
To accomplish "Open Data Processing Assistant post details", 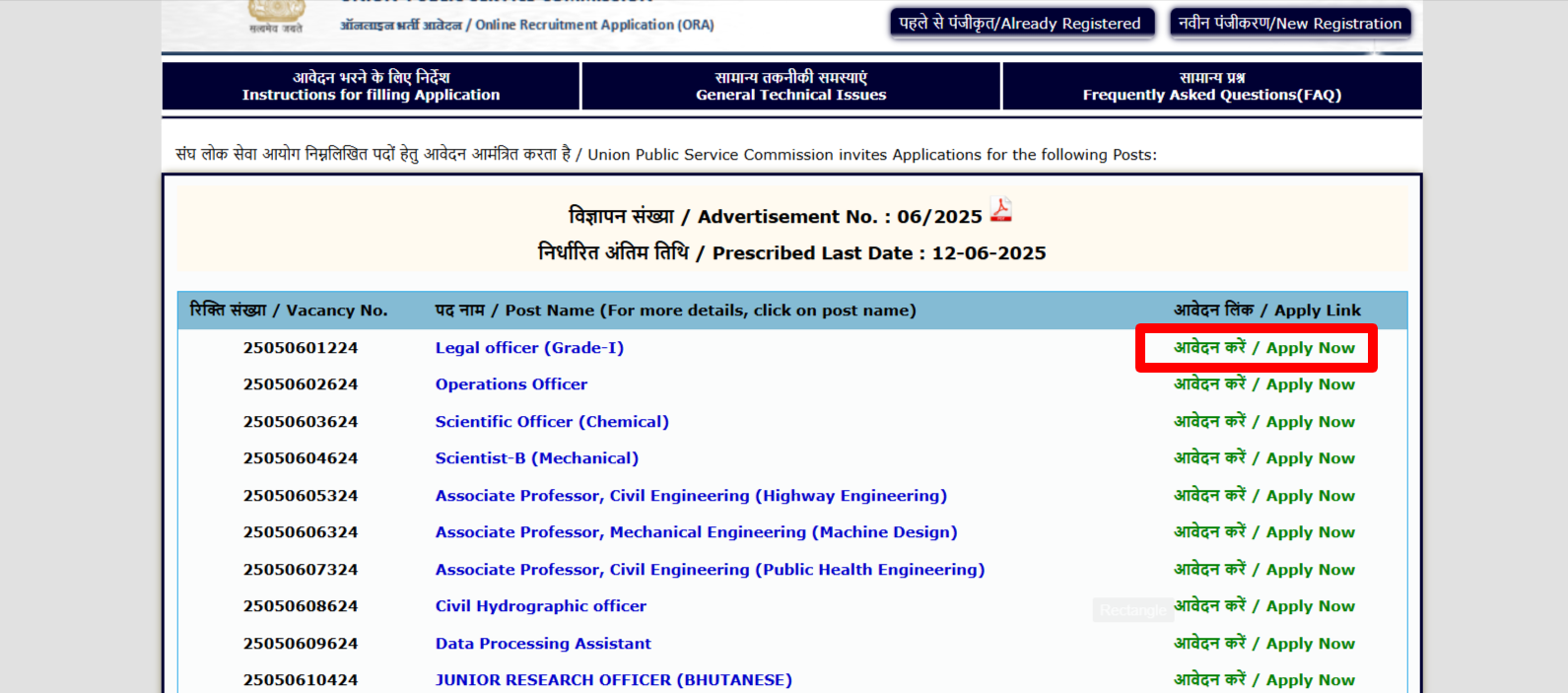I will point(543,644).
